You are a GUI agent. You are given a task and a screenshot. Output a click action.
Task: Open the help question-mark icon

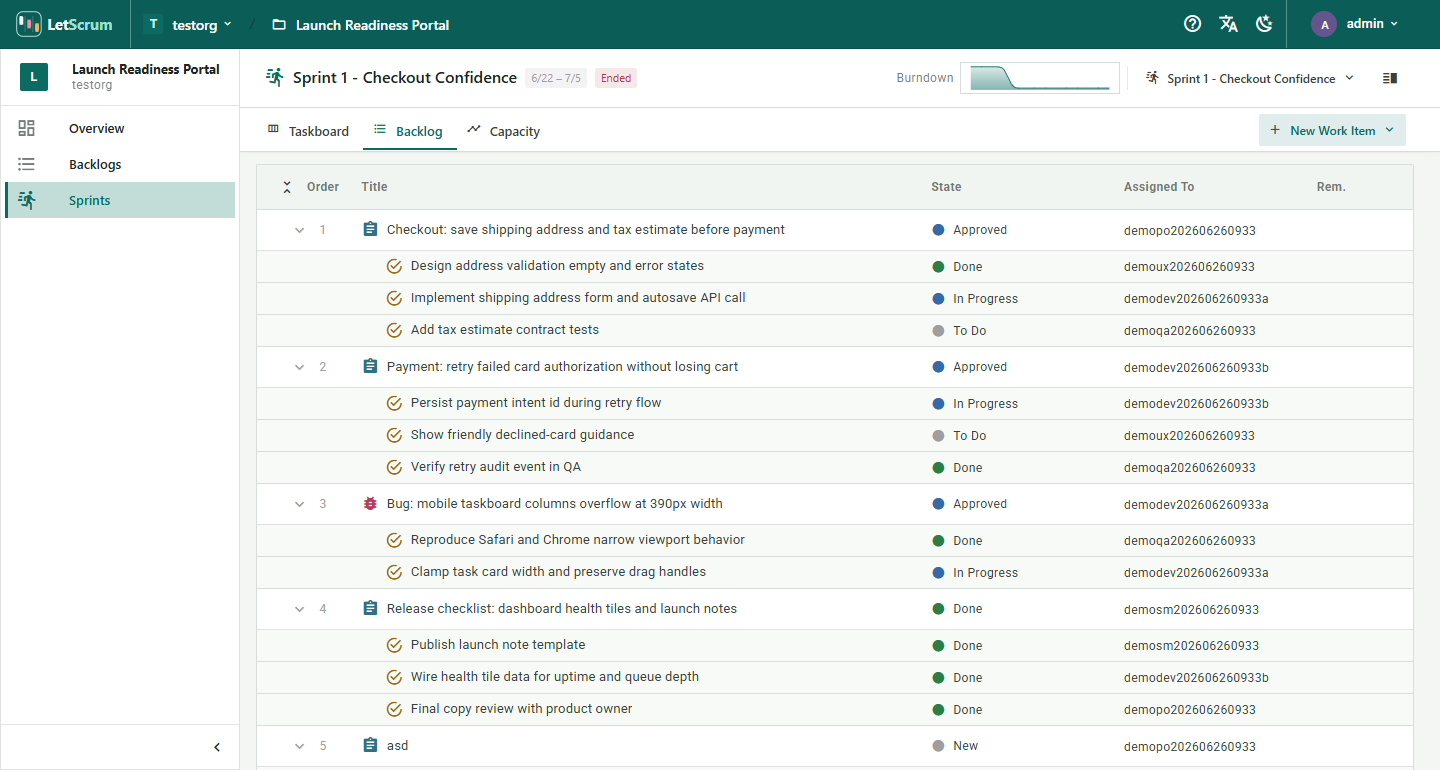coord(1192,24)
